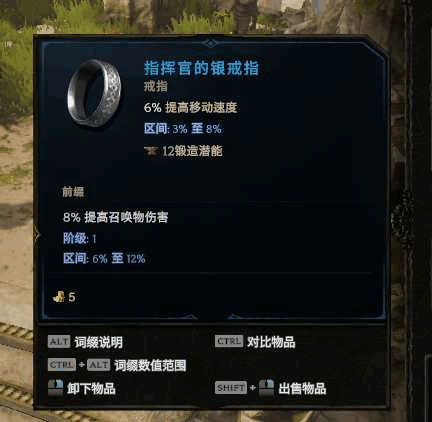The height and width of the screenshot is (422, 432).
Task: Click the forging potential anvil icon
Action: coord(151,151)
